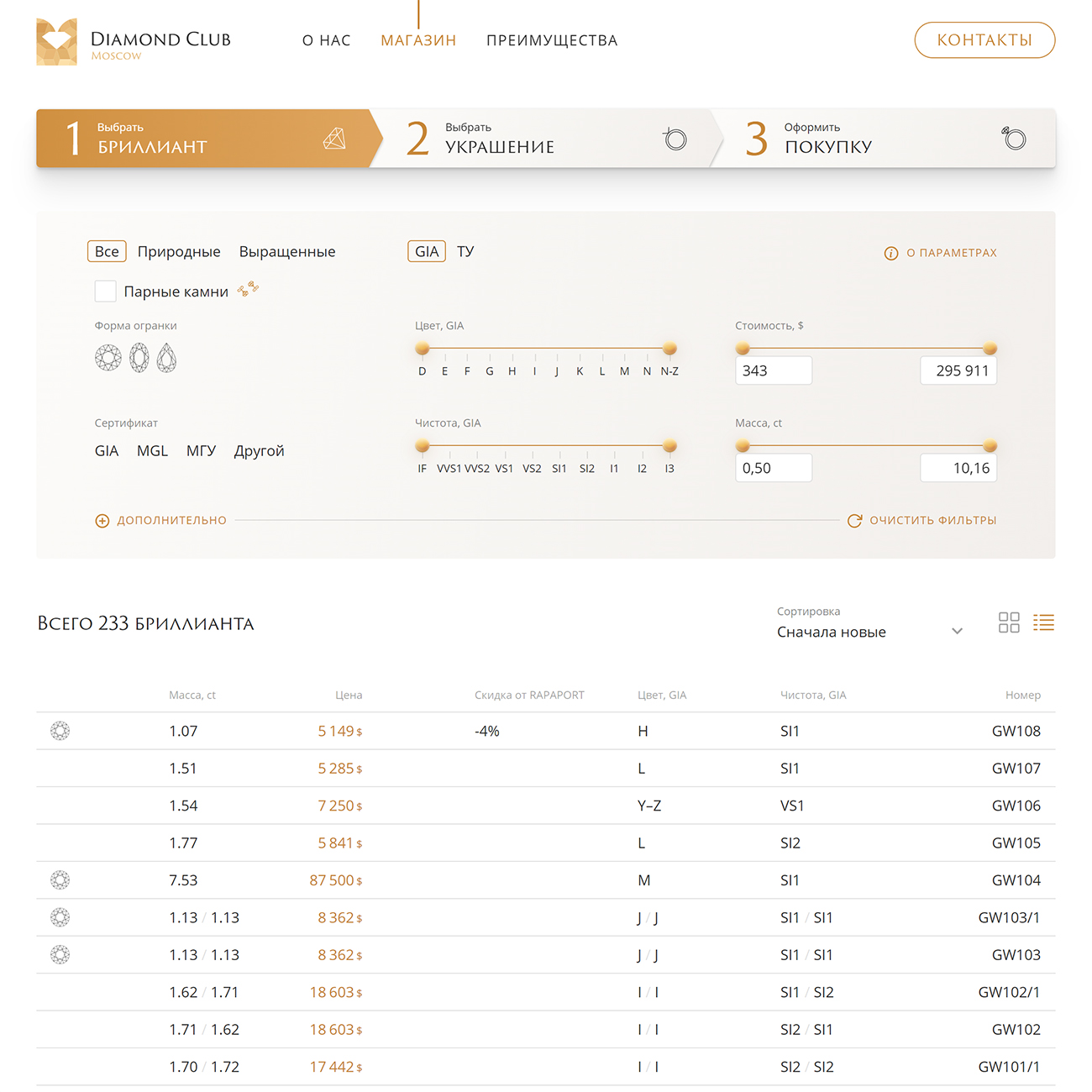Click the left color slider handle
This screenshot has height=1092, width=1092.
[x=423, y=349]
